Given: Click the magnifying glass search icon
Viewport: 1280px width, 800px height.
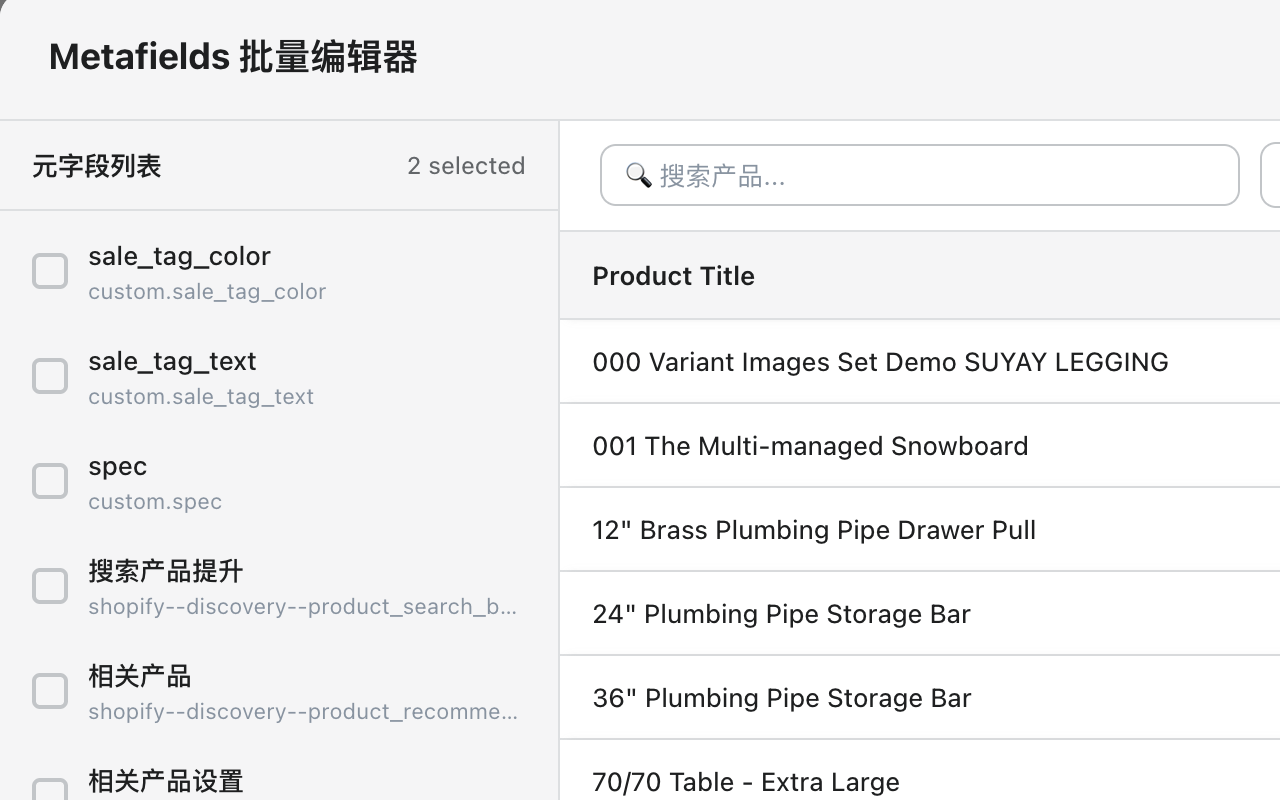Looking at the screenshot, I should 638,176.
